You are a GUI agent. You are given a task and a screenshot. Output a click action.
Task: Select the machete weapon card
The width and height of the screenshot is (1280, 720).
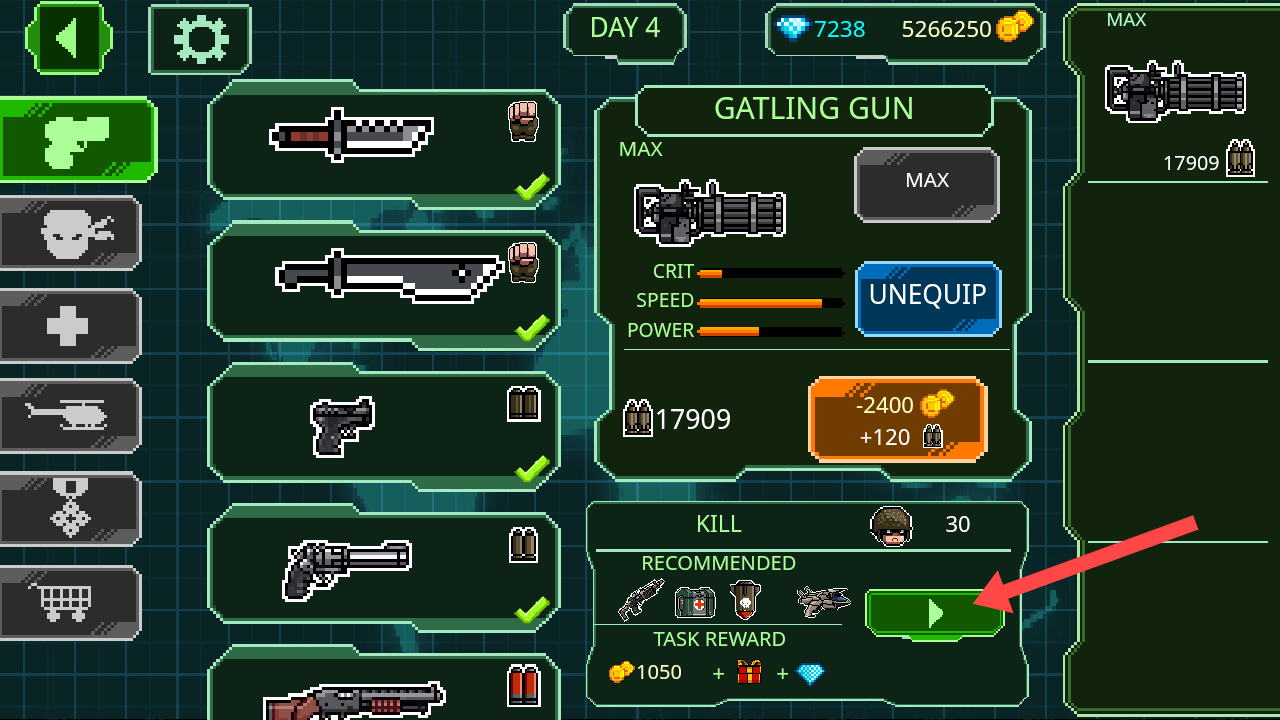pyautogui.click(x=384, y=285)
